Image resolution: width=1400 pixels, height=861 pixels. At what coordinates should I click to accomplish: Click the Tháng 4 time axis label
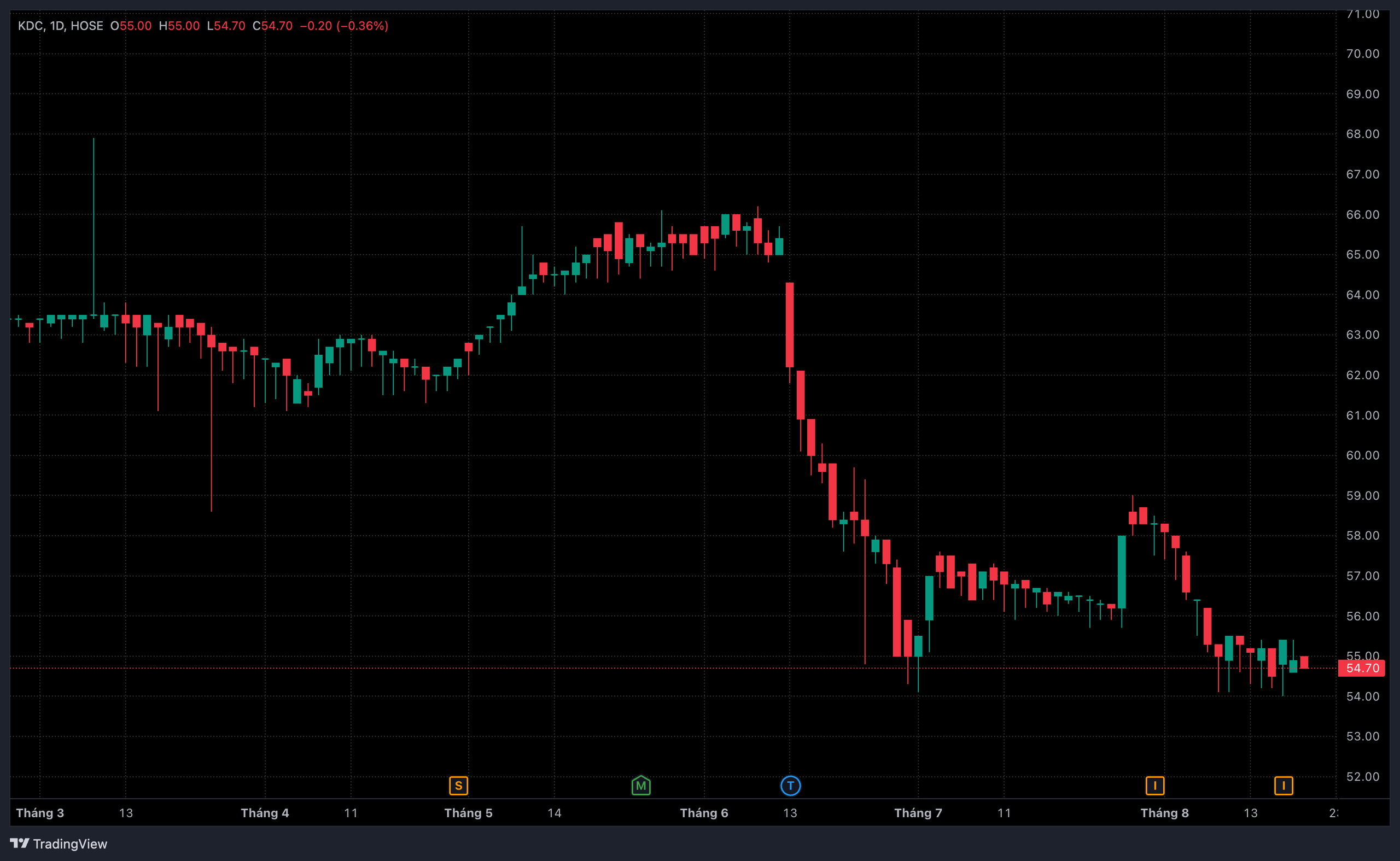click(265, 812)
